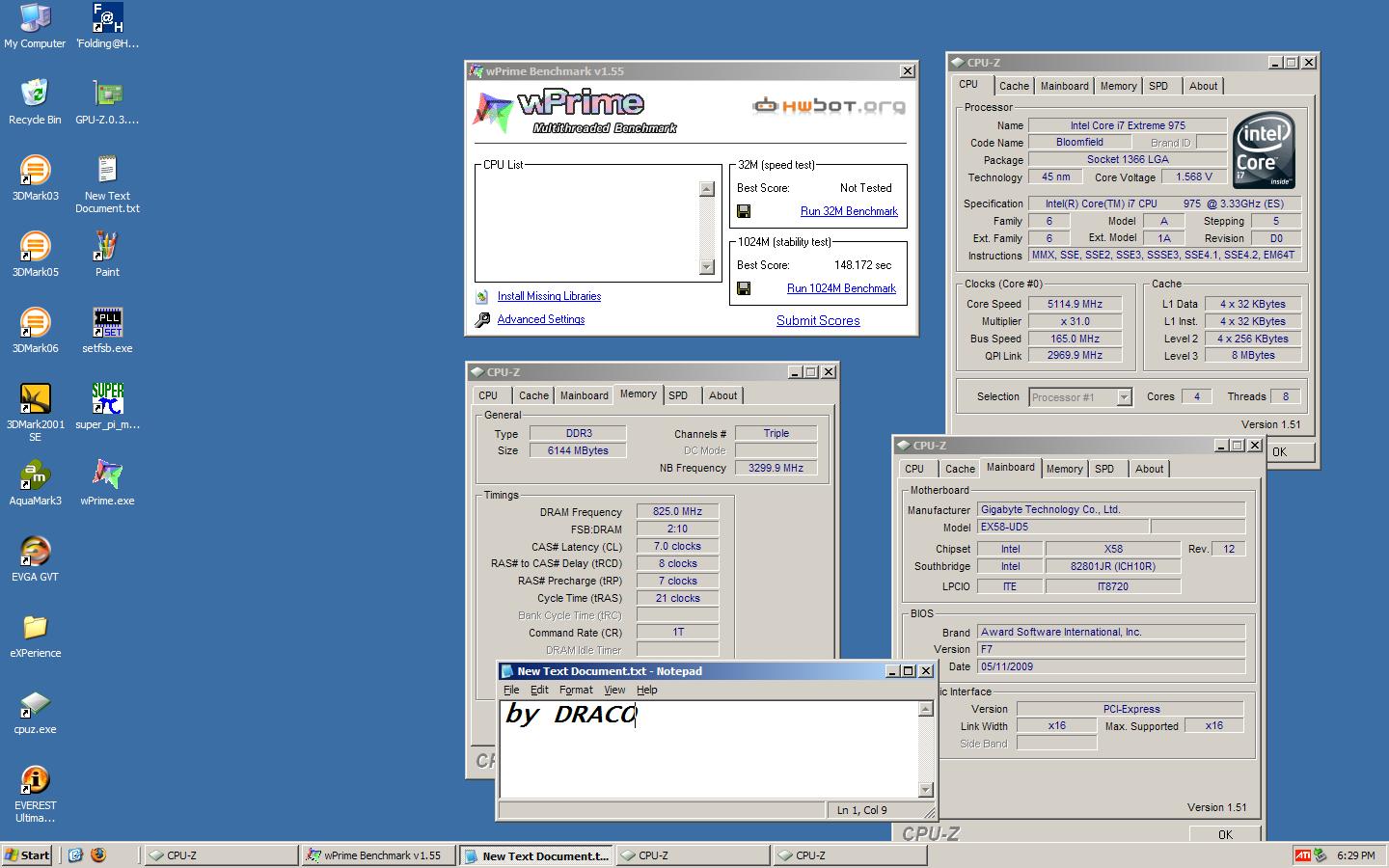Click the taskbar clock showing 6:29 PM
Viewport: 1389px width, 868px height.
pyautogui.click(x=1355, y=855)
